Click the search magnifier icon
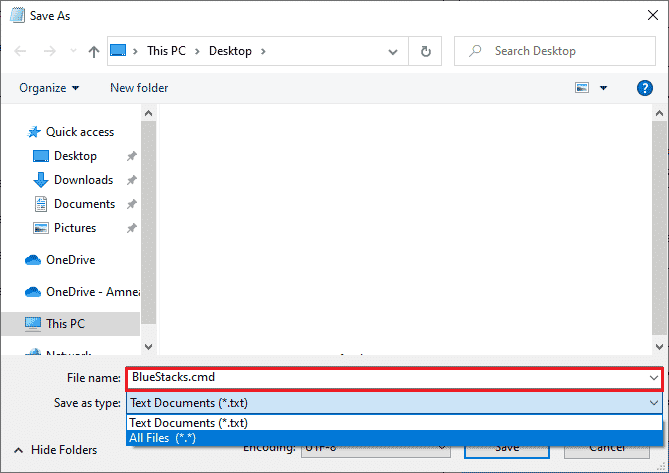669x473 pixels. pyautogui.click(x=475, y=51)
